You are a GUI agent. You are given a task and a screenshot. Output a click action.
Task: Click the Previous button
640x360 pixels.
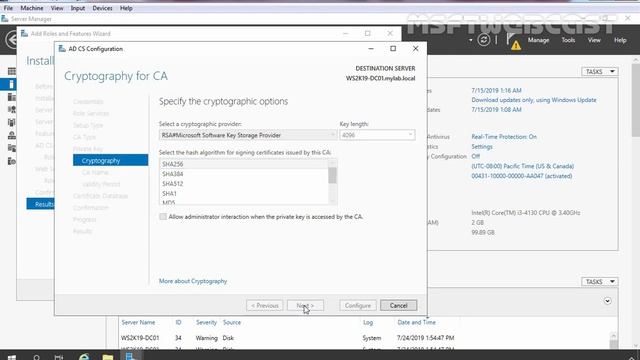click(264, 305)
